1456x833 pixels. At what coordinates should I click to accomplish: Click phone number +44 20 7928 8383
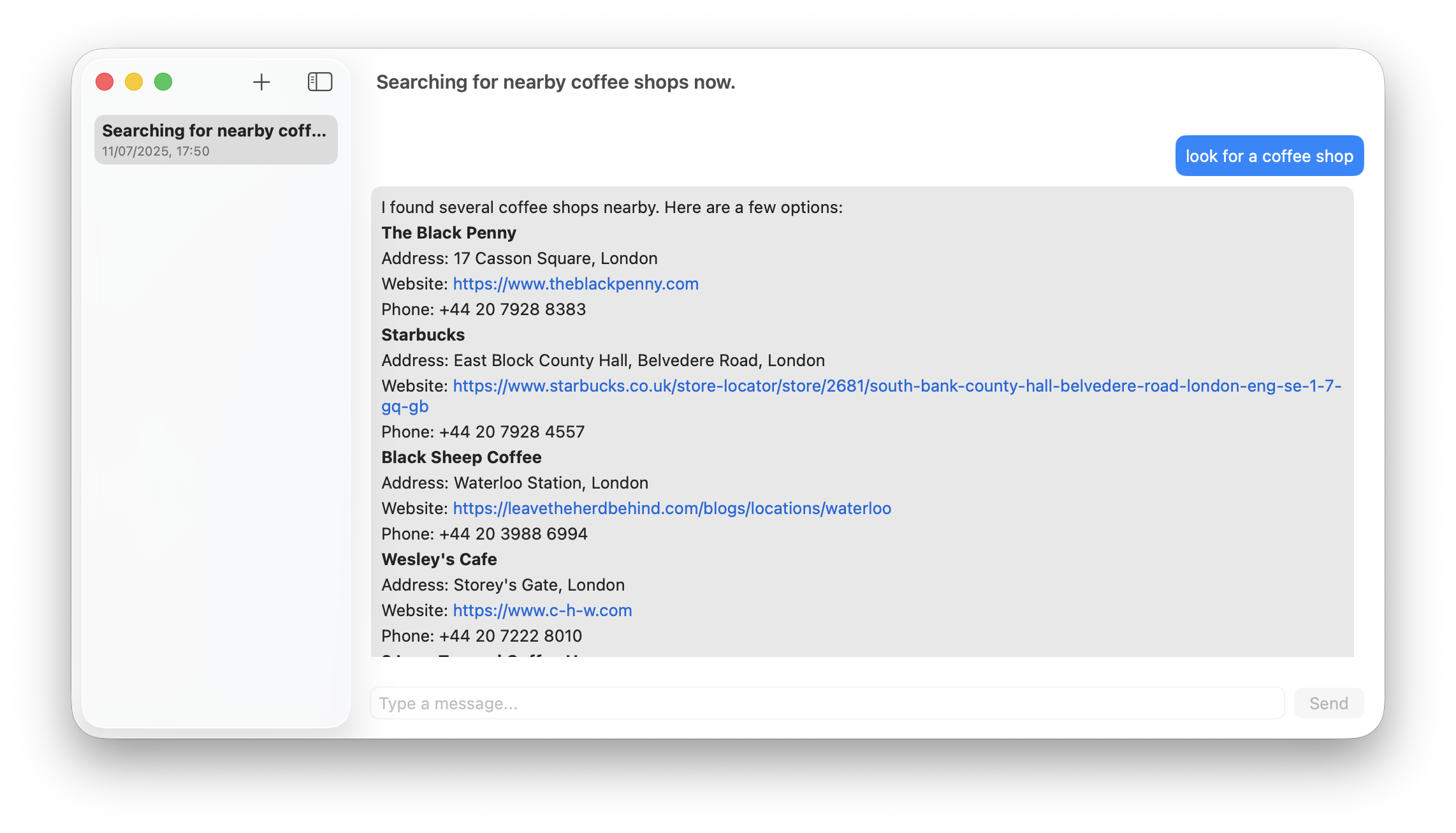pyautogui.click(x=513, y=309)
